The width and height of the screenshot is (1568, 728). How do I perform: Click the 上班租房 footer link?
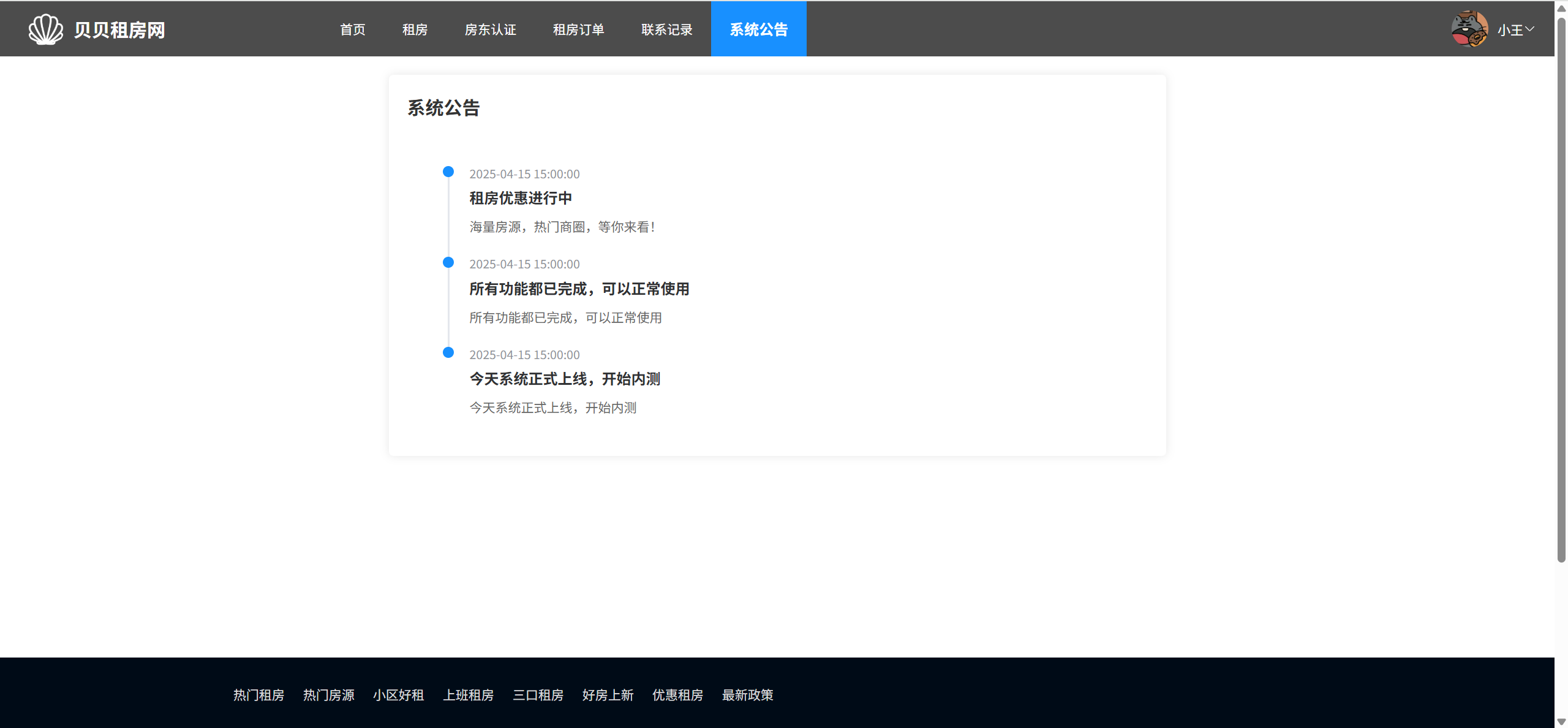pyautogui.click(x=468, y=695)
